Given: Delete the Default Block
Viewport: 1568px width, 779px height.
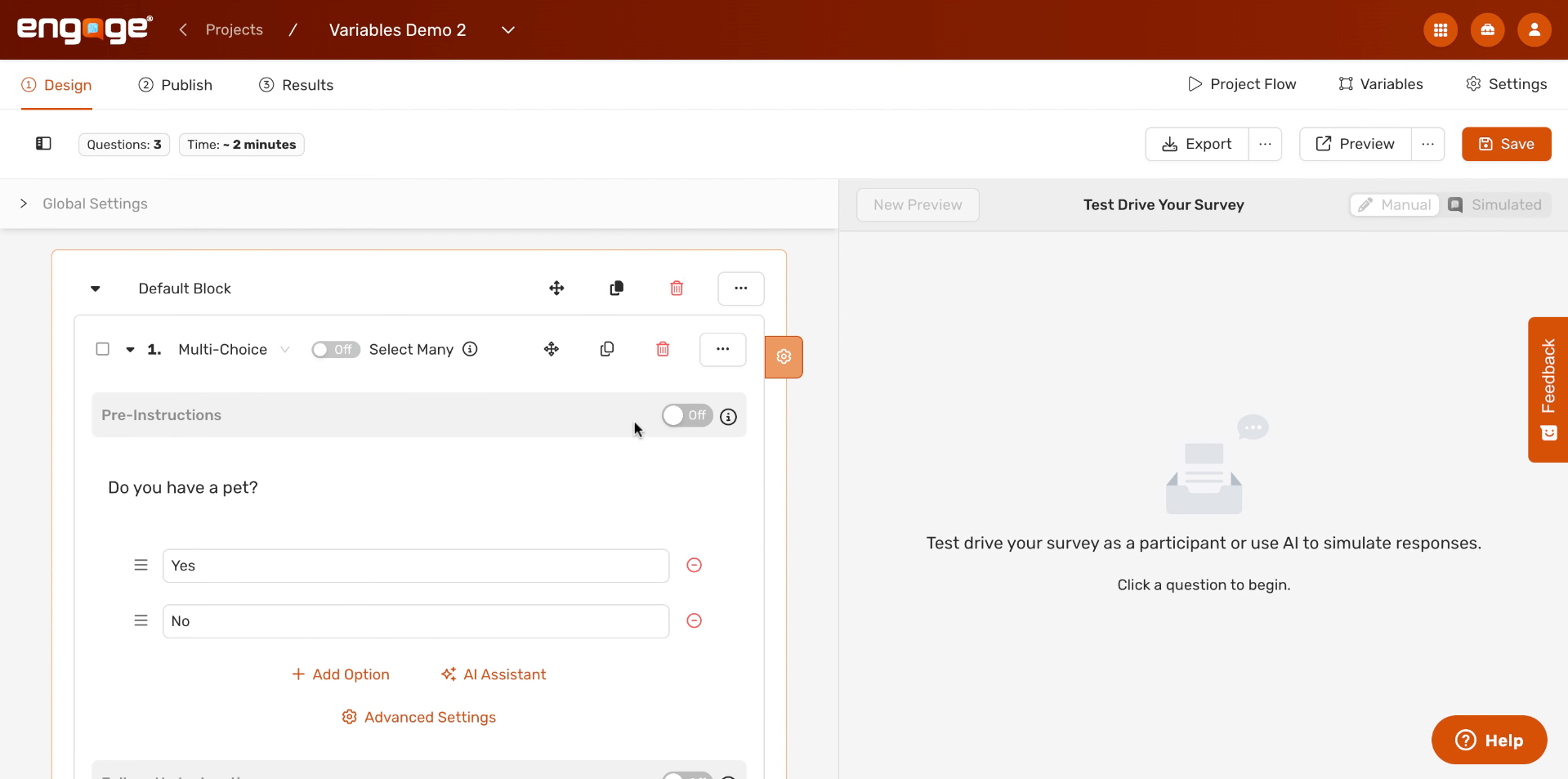Looking at the screenshot, I should coord(677,288).
